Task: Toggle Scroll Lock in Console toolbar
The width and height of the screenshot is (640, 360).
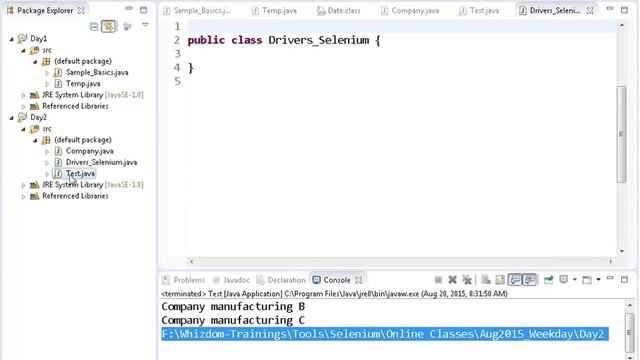Action: click(x=500, y=280)
